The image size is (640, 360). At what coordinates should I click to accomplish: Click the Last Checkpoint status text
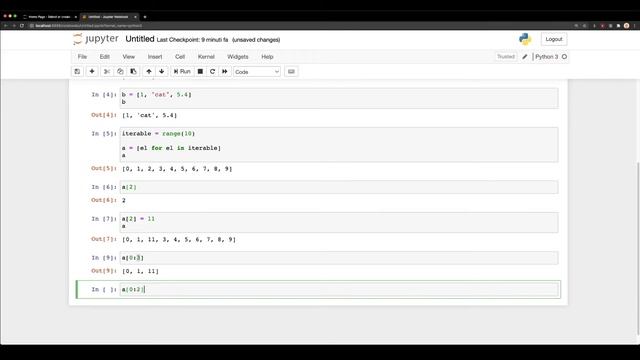click(192, 40)
